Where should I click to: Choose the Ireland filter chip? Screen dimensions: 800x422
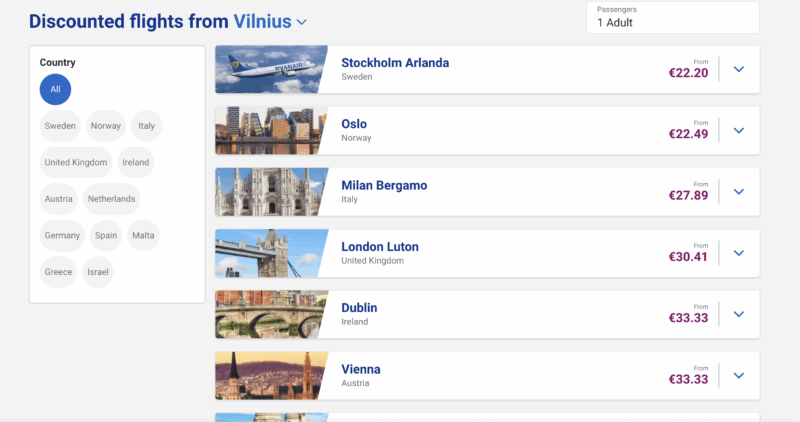pyautogui.click(x=135, y=162)
